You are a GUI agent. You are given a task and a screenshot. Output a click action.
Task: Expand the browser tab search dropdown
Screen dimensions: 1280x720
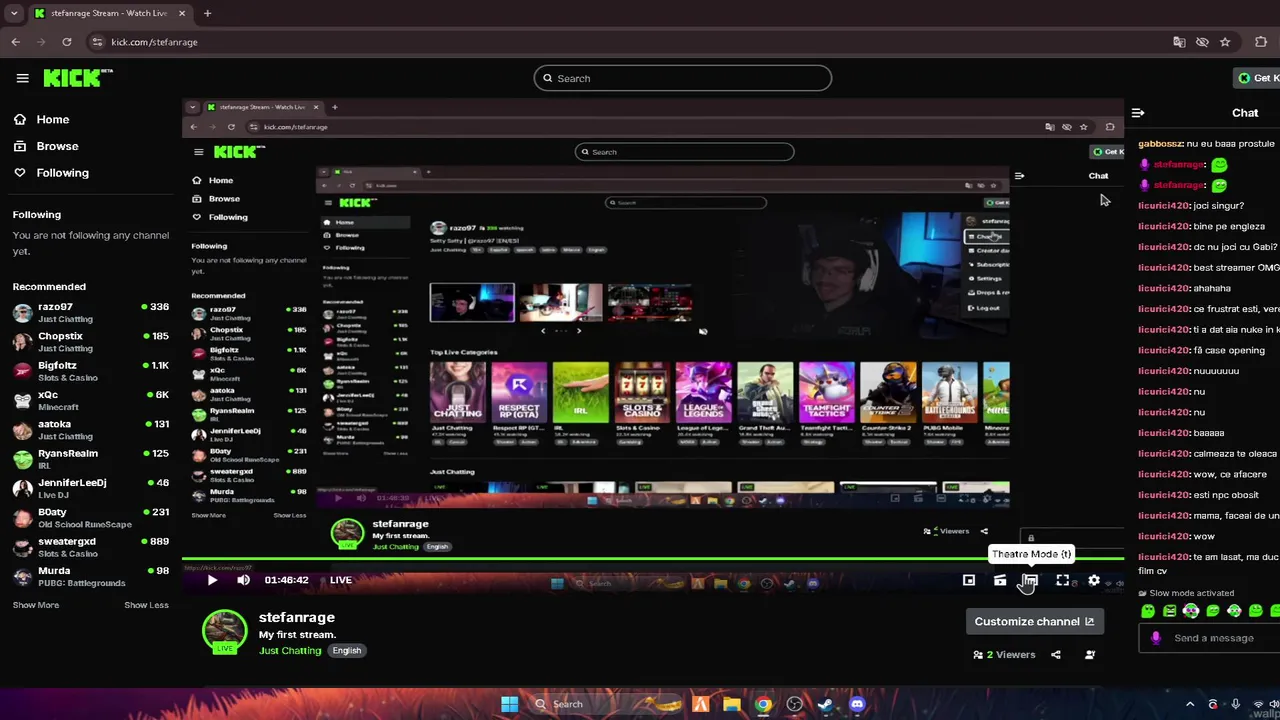[14, 13]
